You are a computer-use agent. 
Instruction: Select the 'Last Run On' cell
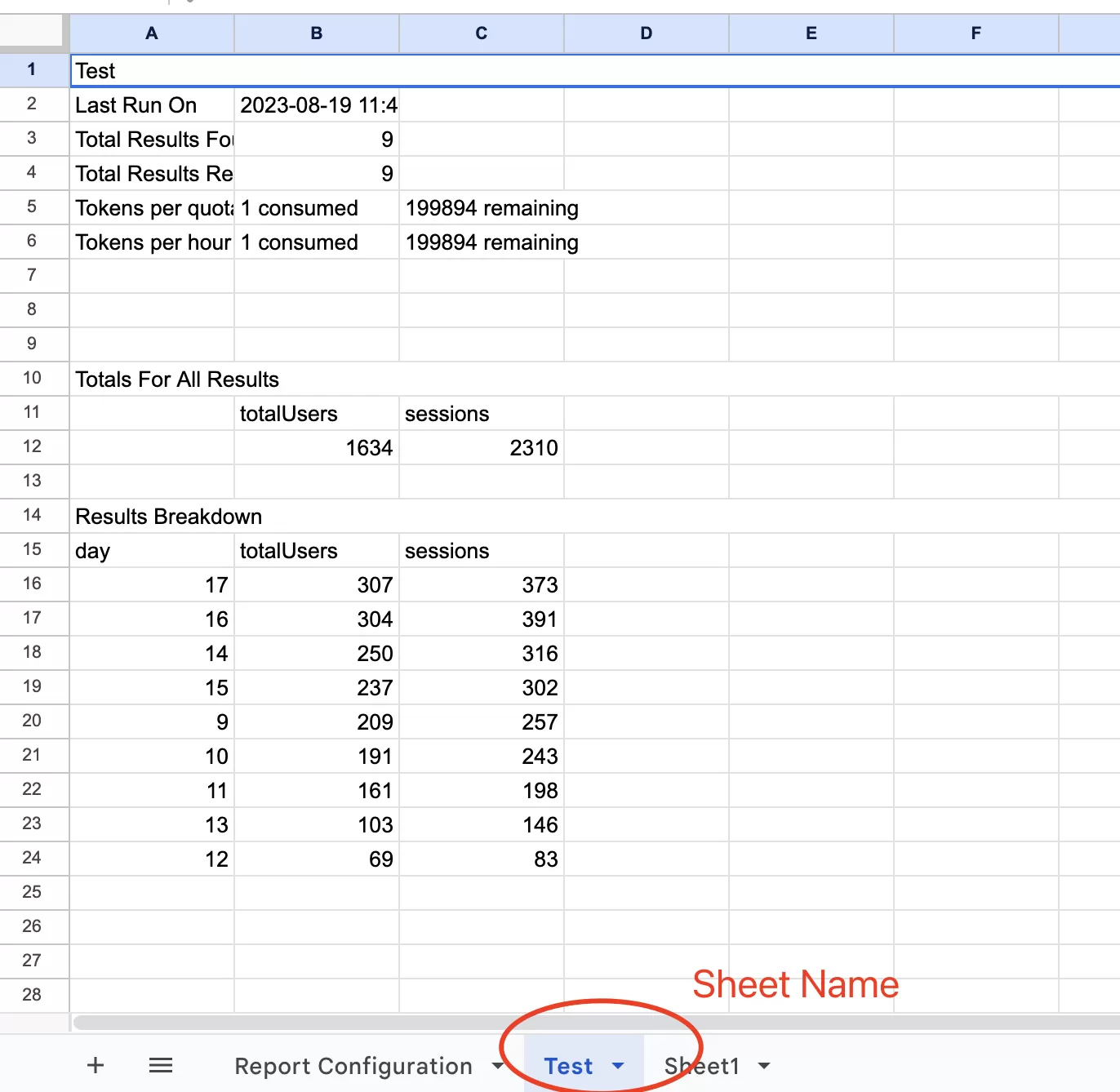pos(152,105)
